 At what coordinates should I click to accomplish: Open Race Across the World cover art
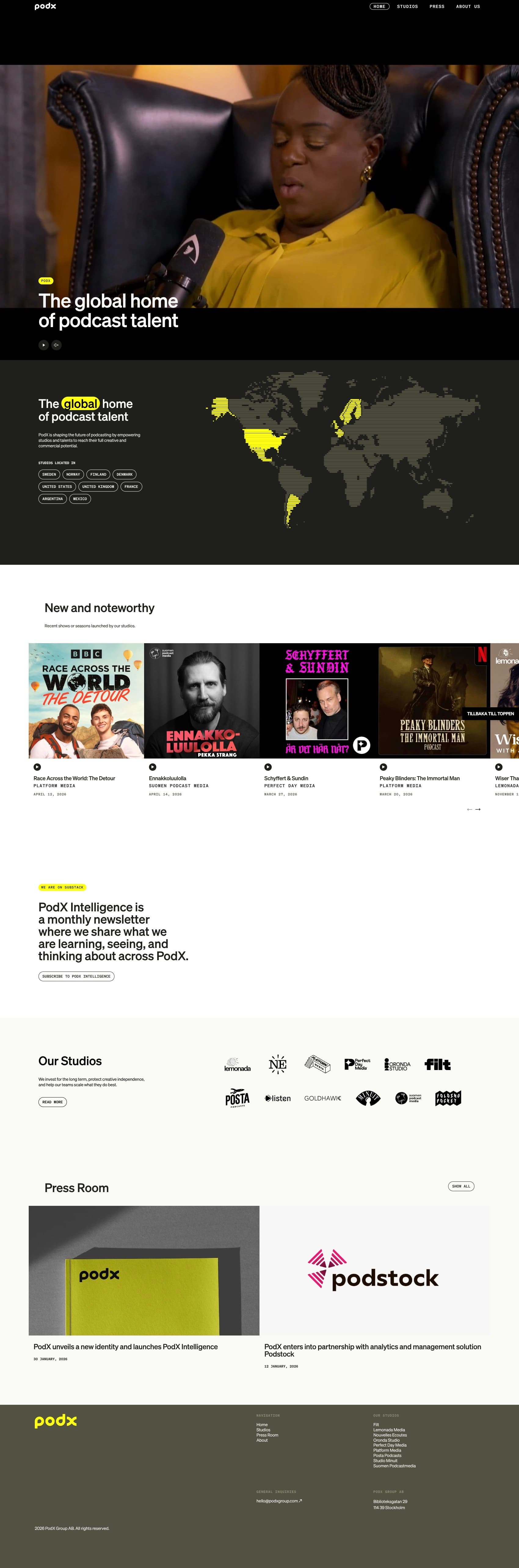[x=86, y=701]
